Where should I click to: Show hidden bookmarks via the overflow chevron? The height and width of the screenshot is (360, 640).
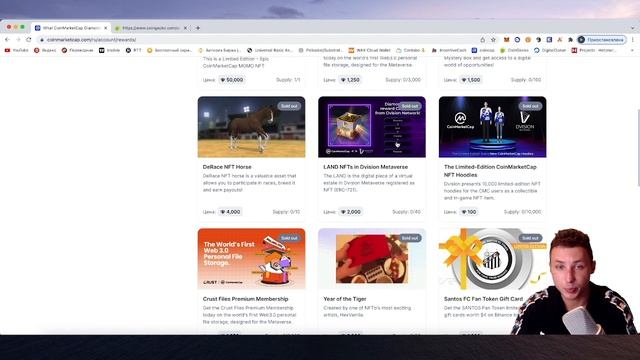632,50
